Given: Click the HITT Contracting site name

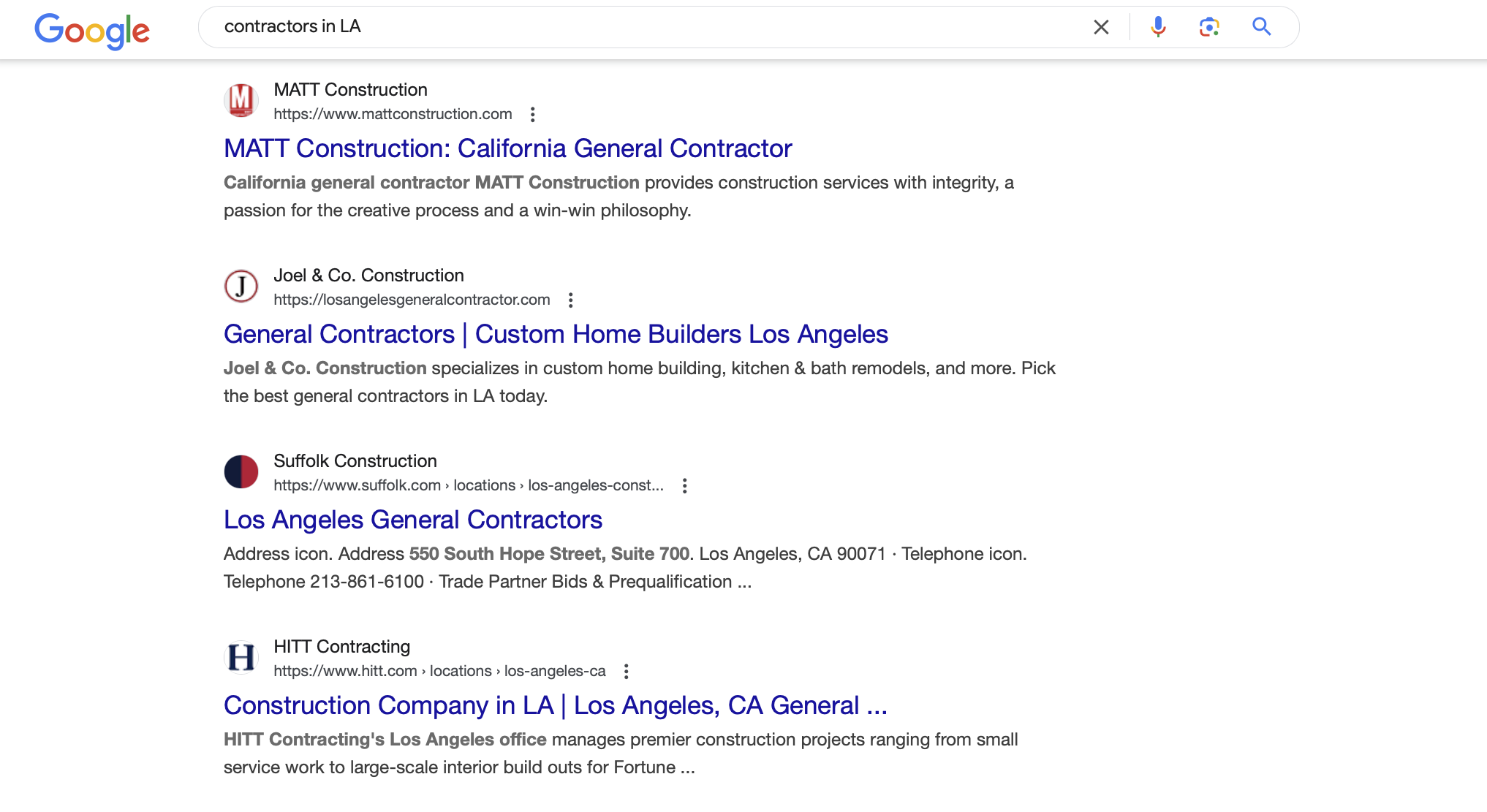Looking at the screenshot, I should (x=341, y=647).
